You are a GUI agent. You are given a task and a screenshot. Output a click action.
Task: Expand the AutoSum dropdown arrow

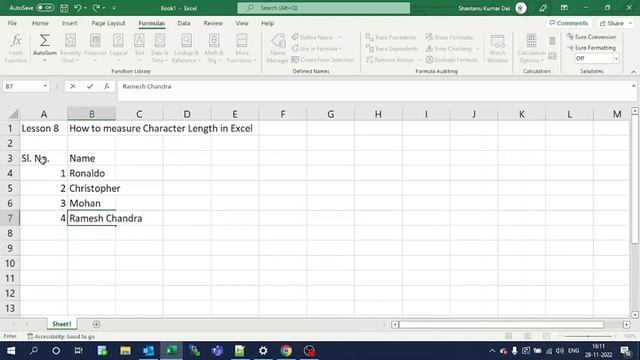point(44,60)
